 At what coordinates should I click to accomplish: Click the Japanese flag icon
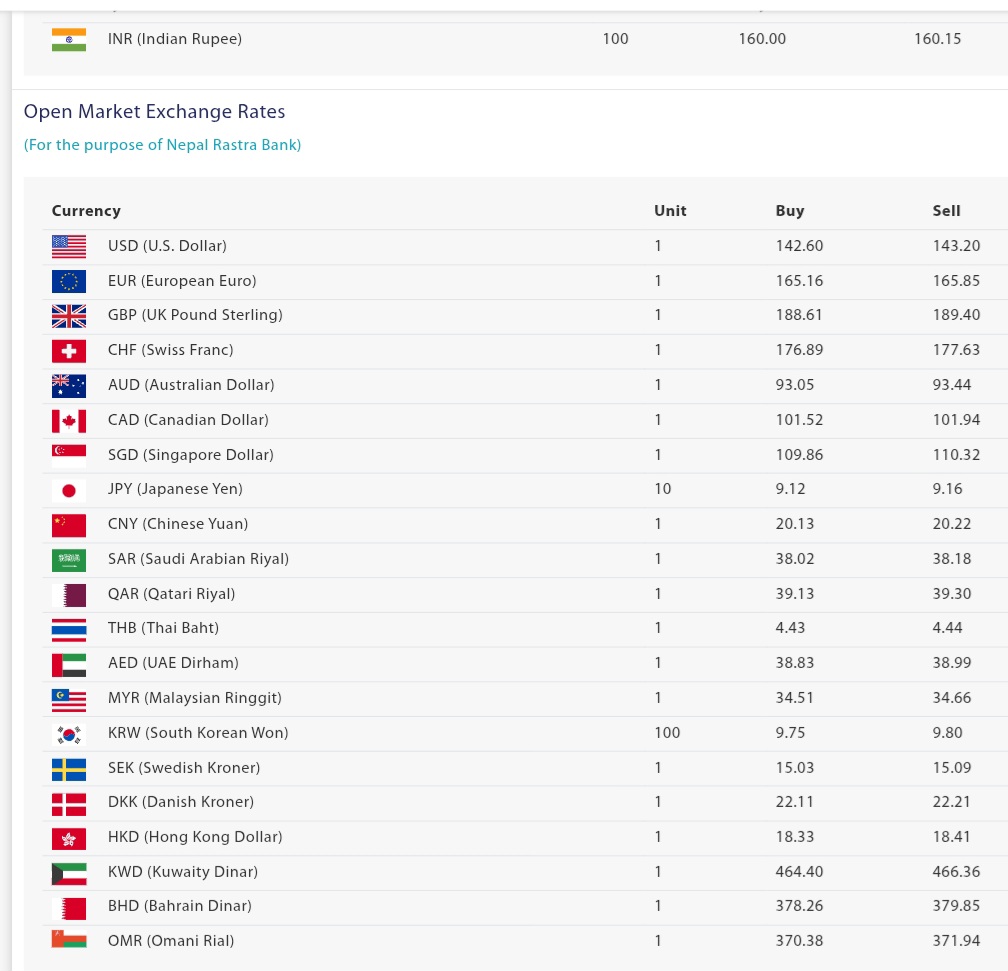[69, 491]
